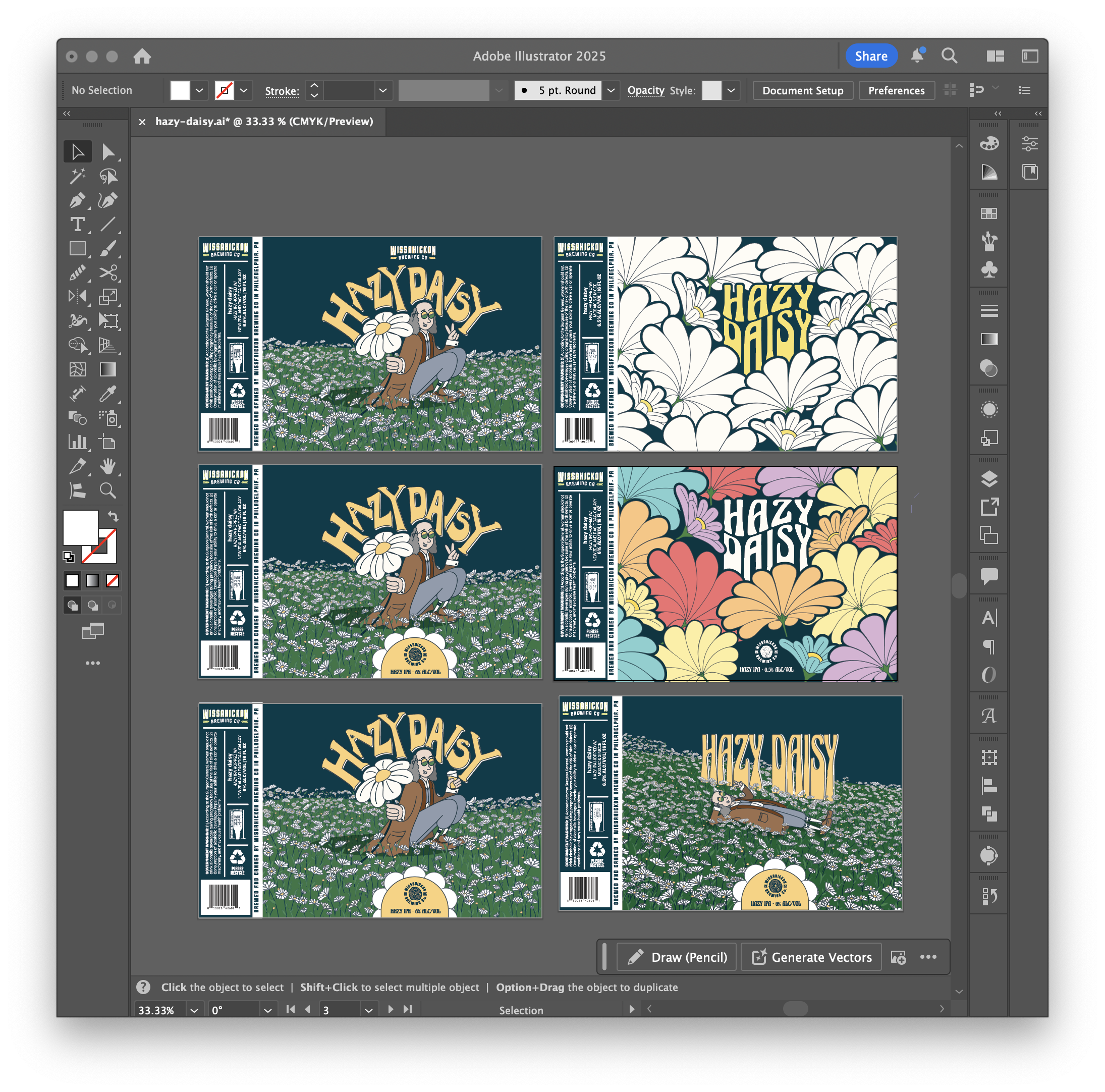Image resolution: width=1105 pixels, height=1092 pixels.
Task: Swap fill and stroke colors
Action: 113,517
